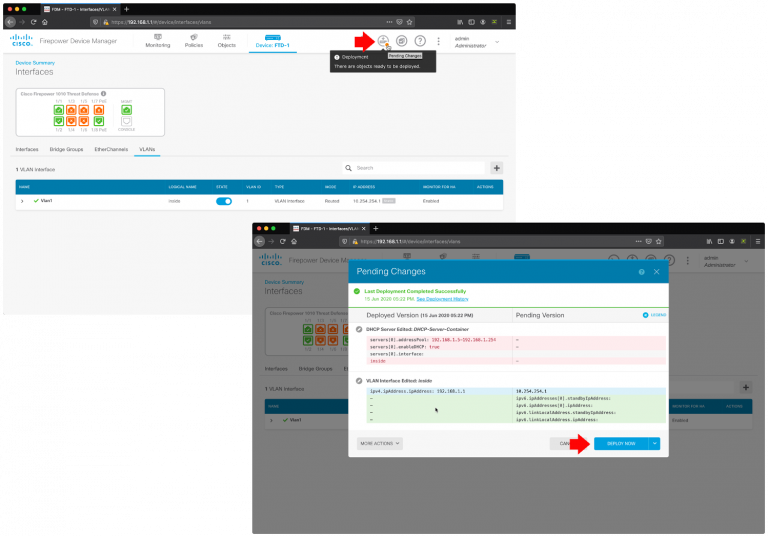
Task: Bookmark the page with star in lower window
Action: click(659, 242)
